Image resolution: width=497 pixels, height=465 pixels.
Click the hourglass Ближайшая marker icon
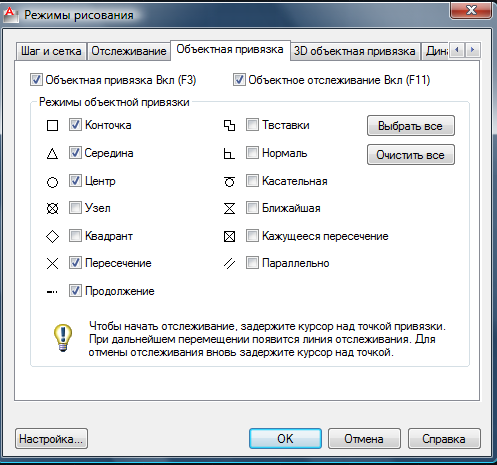(229, 209)
